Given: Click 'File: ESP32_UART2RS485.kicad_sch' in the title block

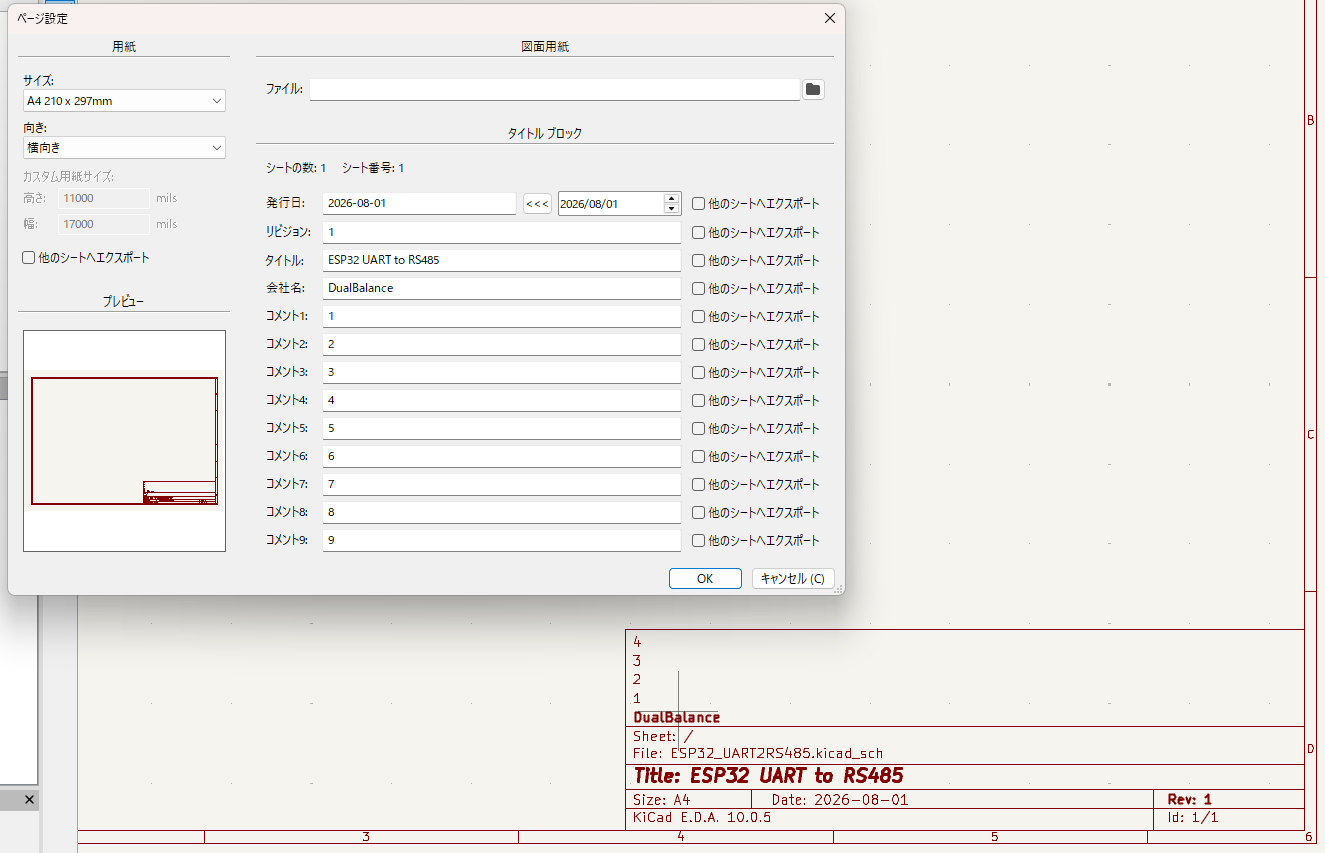Looking at the screenshot, I should pos(758,753).
